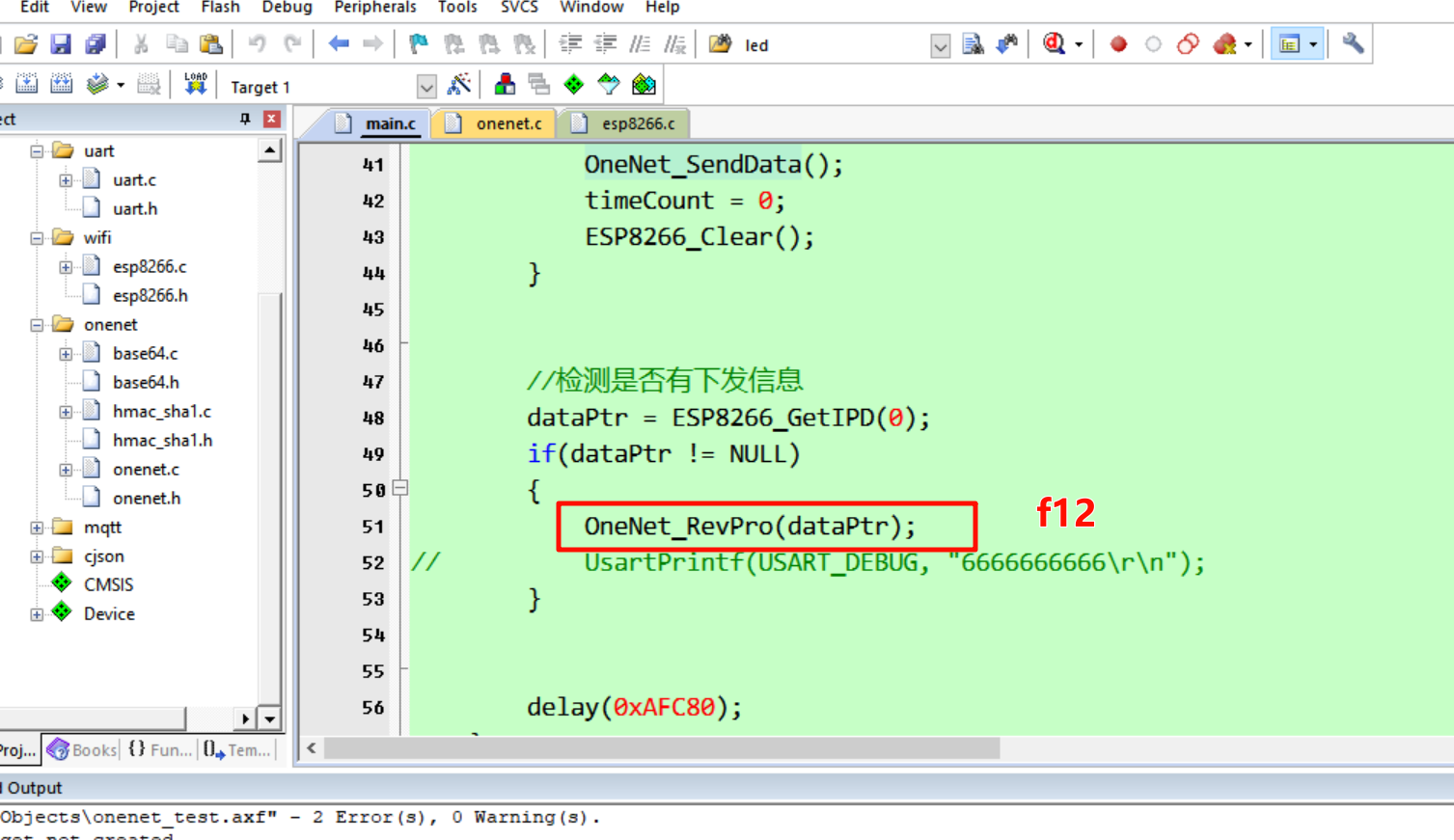Open the dropdown arrow next to the debug icon

pos(1079,44)
